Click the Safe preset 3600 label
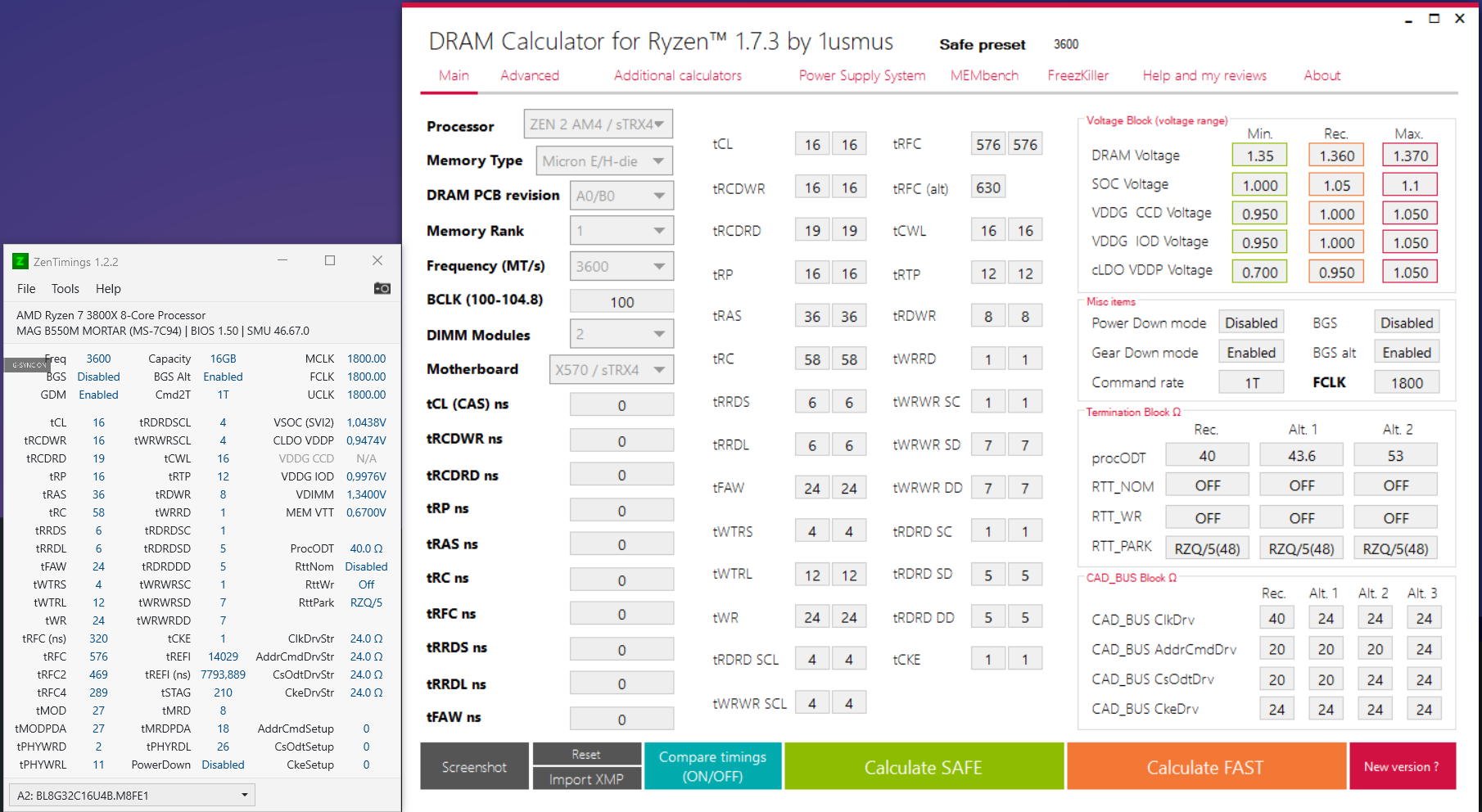This screenshot has height=812, width=1482. [1065, 44]
